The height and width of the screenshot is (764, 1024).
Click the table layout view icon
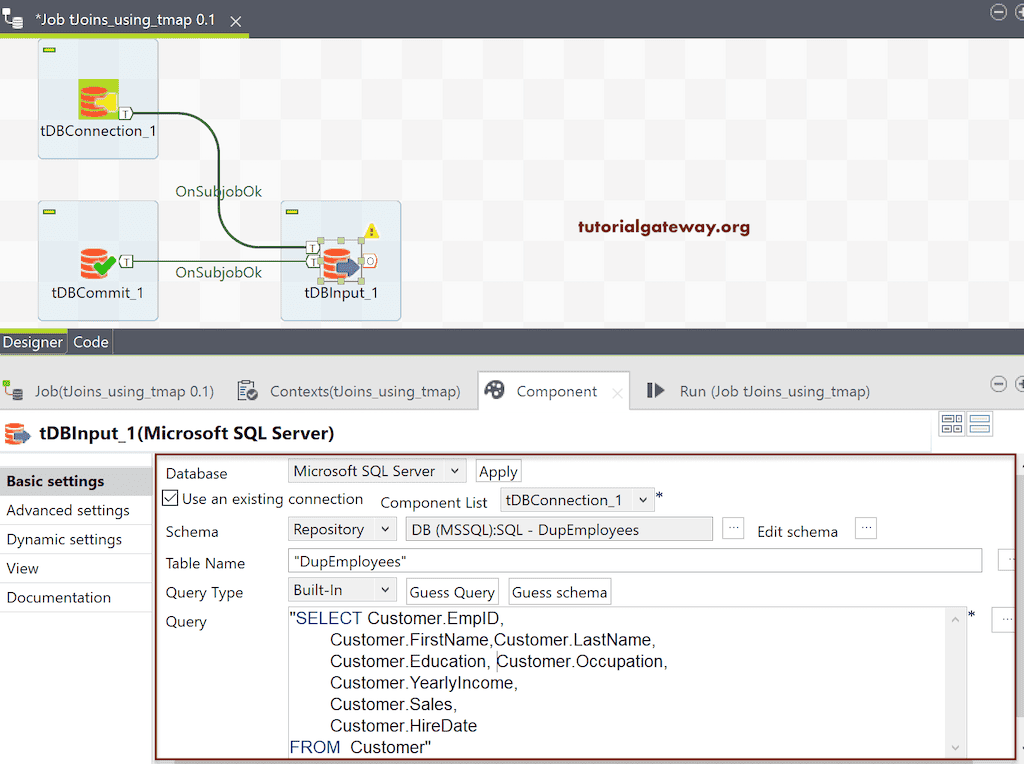[951, 424]
